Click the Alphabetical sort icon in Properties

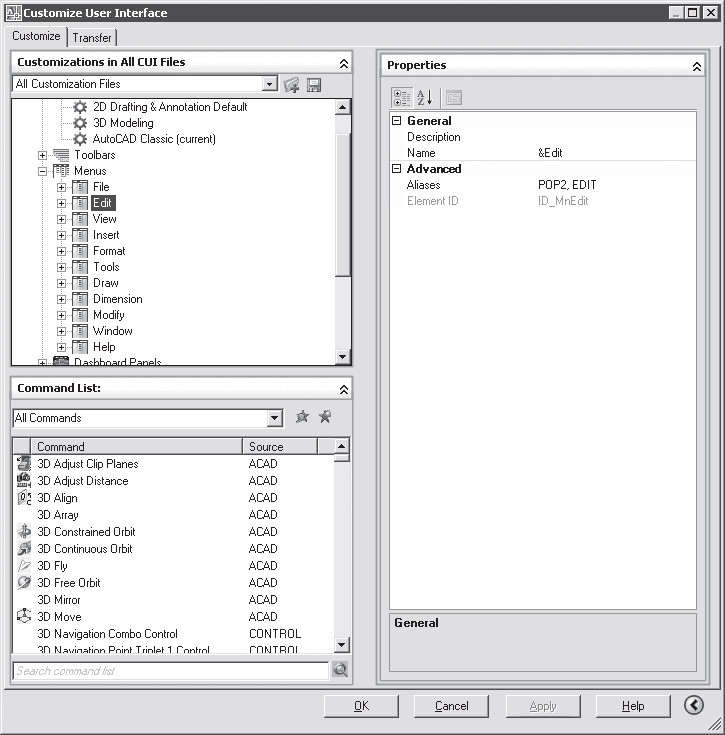click(424, 97)
